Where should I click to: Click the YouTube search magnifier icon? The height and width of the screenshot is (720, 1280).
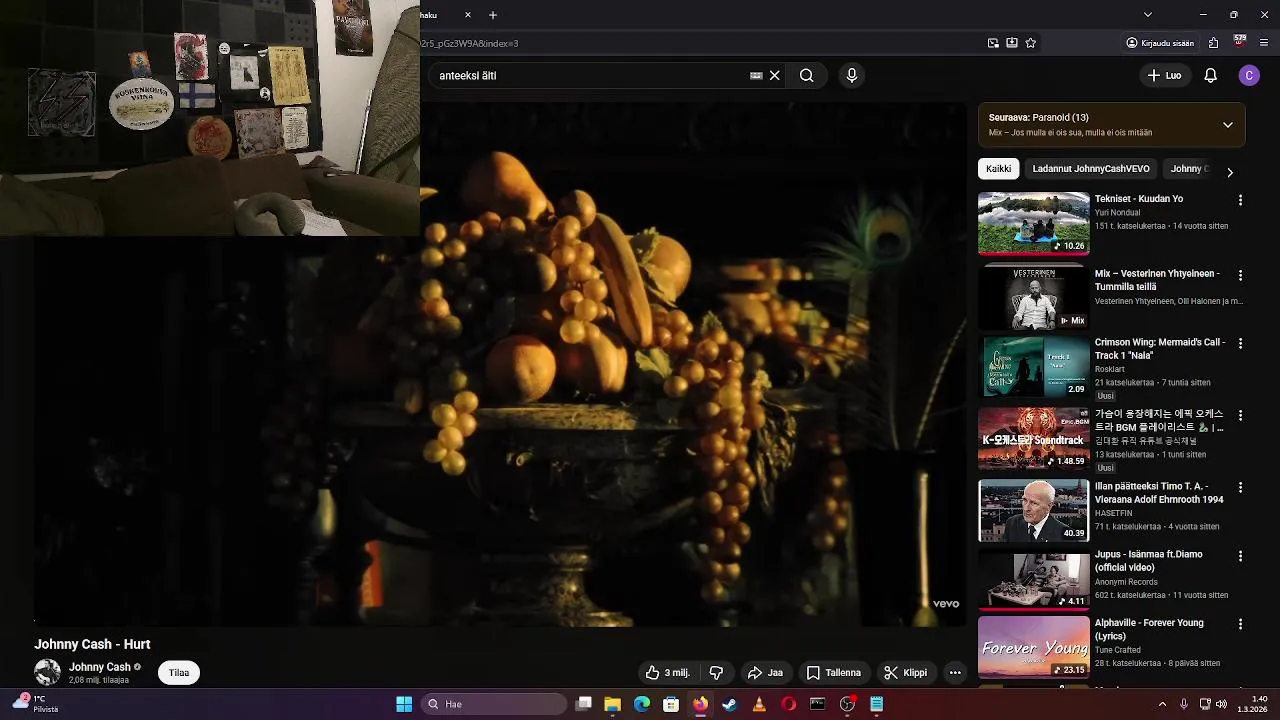click(x=806, y=75)
